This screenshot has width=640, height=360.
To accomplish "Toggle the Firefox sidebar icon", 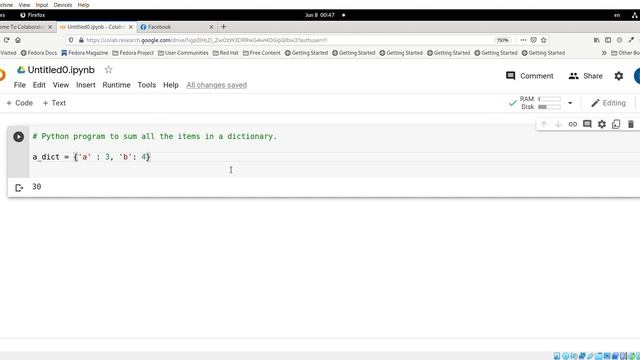I will point(608,40).
